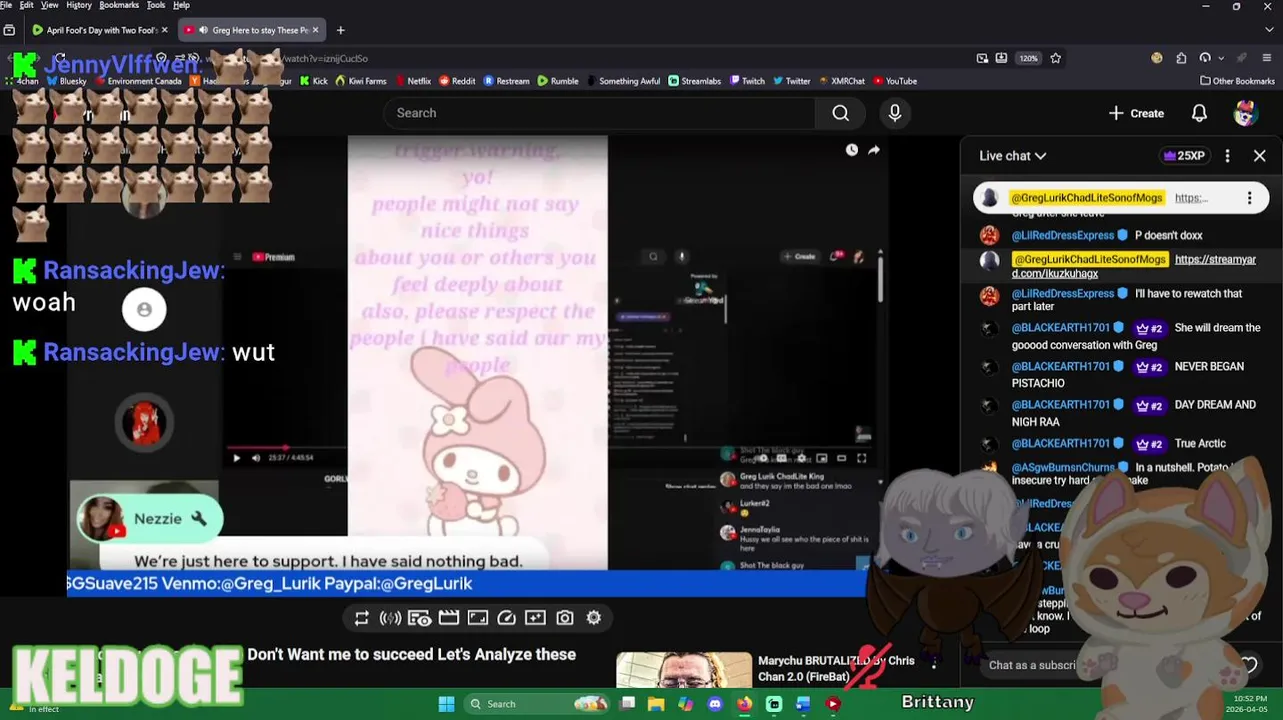
Task: Open a new browser tab with plus
Action: 340,30
